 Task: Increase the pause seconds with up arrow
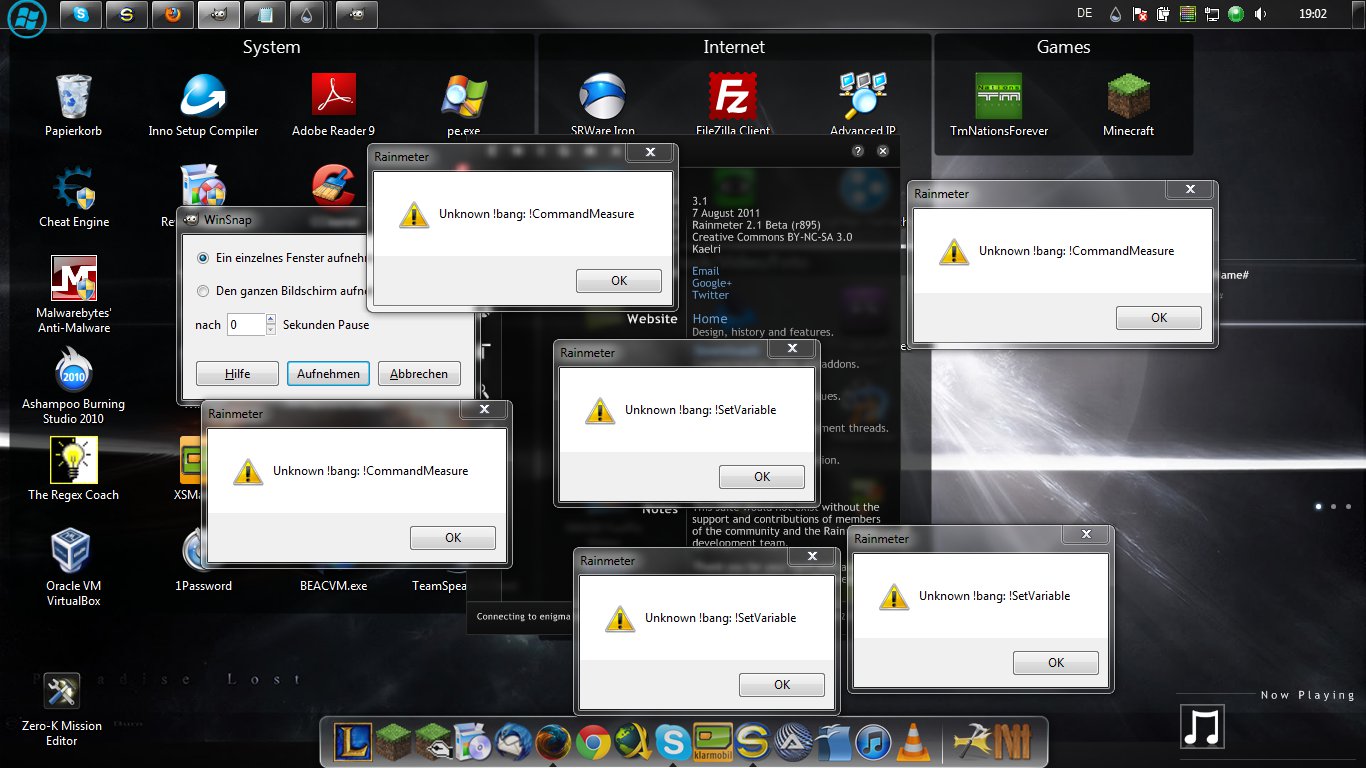[x=271, y=319]
